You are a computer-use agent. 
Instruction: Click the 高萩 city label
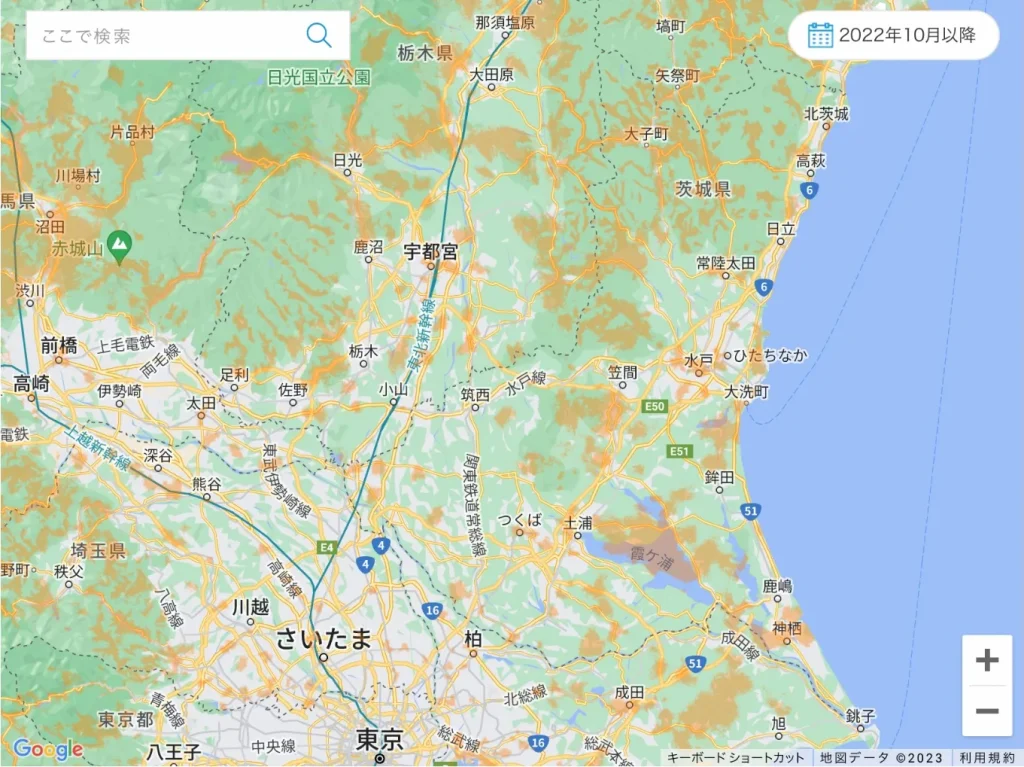tap(810, 161)
